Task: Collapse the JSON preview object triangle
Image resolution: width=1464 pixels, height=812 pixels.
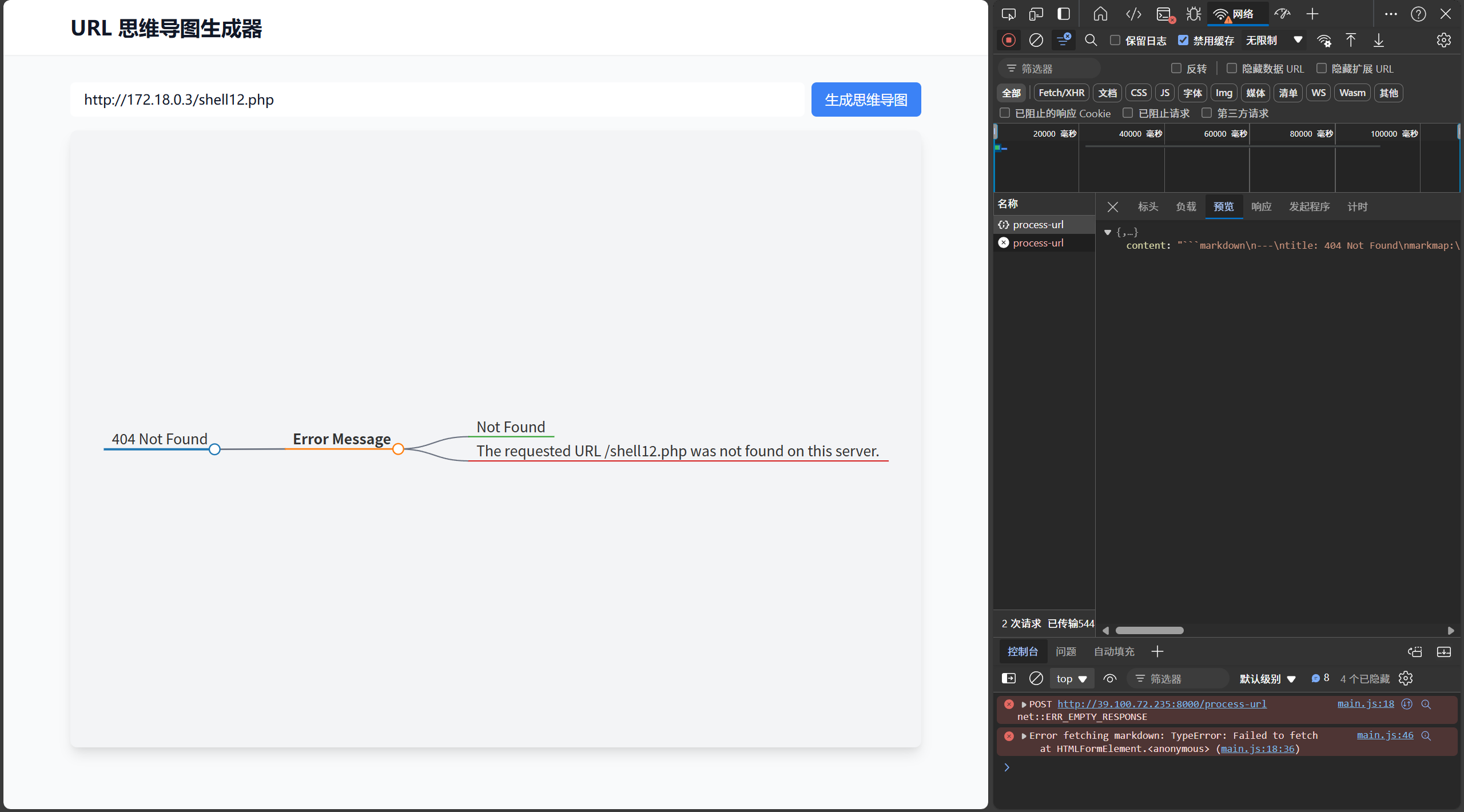Action: point(1108,232)
